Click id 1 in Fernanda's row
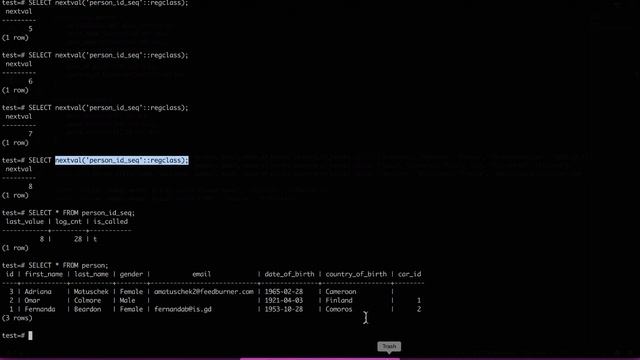 tap(11, 309)
